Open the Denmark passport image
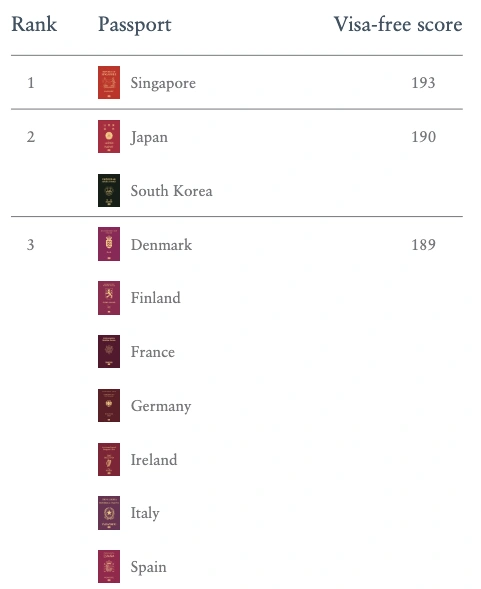This screenshot has height=589, width=481. tap(109, 244)
